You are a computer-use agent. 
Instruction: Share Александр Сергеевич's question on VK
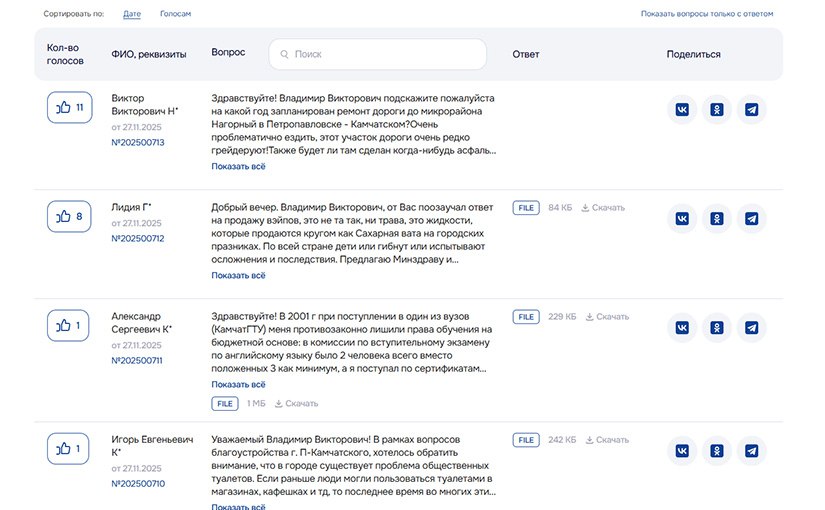pyautogui.click(x=682, y=327)
